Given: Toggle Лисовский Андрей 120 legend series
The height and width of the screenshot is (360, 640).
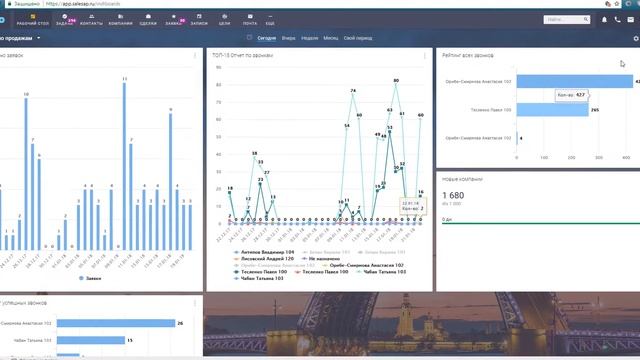Looking at the screenshot, I should pos(264,259).
